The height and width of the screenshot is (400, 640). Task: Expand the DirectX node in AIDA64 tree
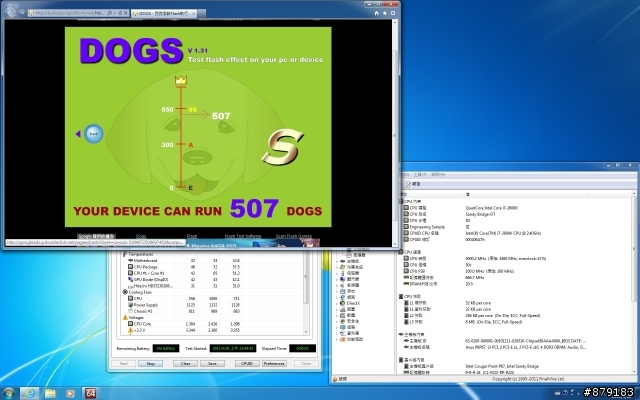[337, 303]
